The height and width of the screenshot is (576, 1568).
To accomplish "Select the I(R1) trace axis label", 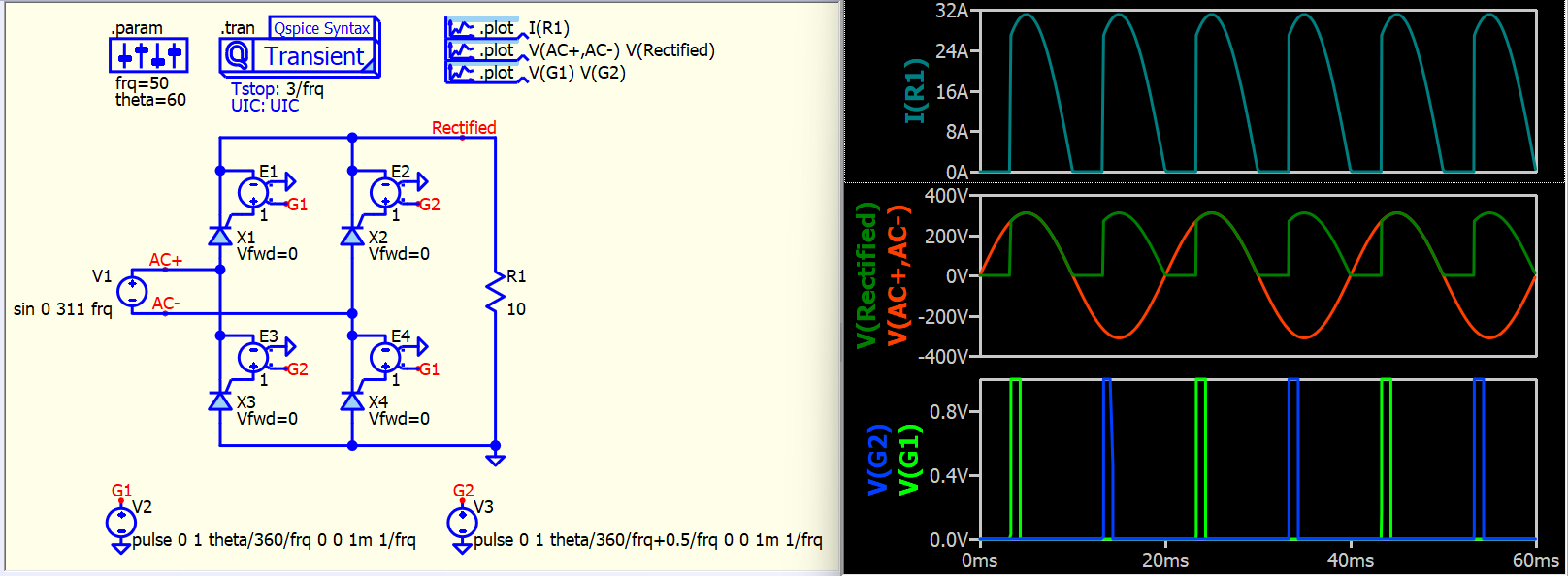I will [914, 91].
